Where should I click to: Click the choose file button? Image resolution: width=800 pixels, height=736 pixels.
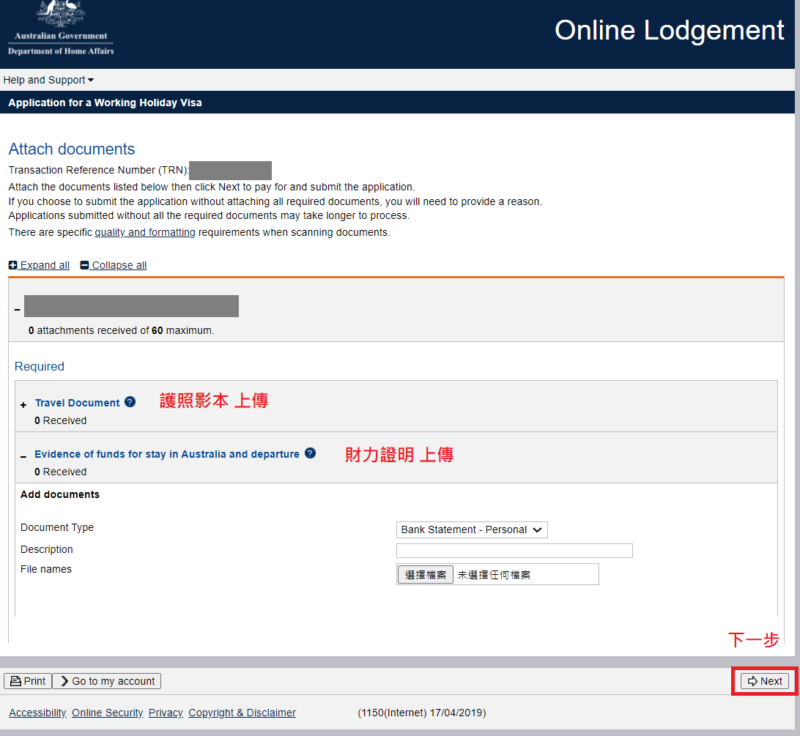tap(425, 575)
